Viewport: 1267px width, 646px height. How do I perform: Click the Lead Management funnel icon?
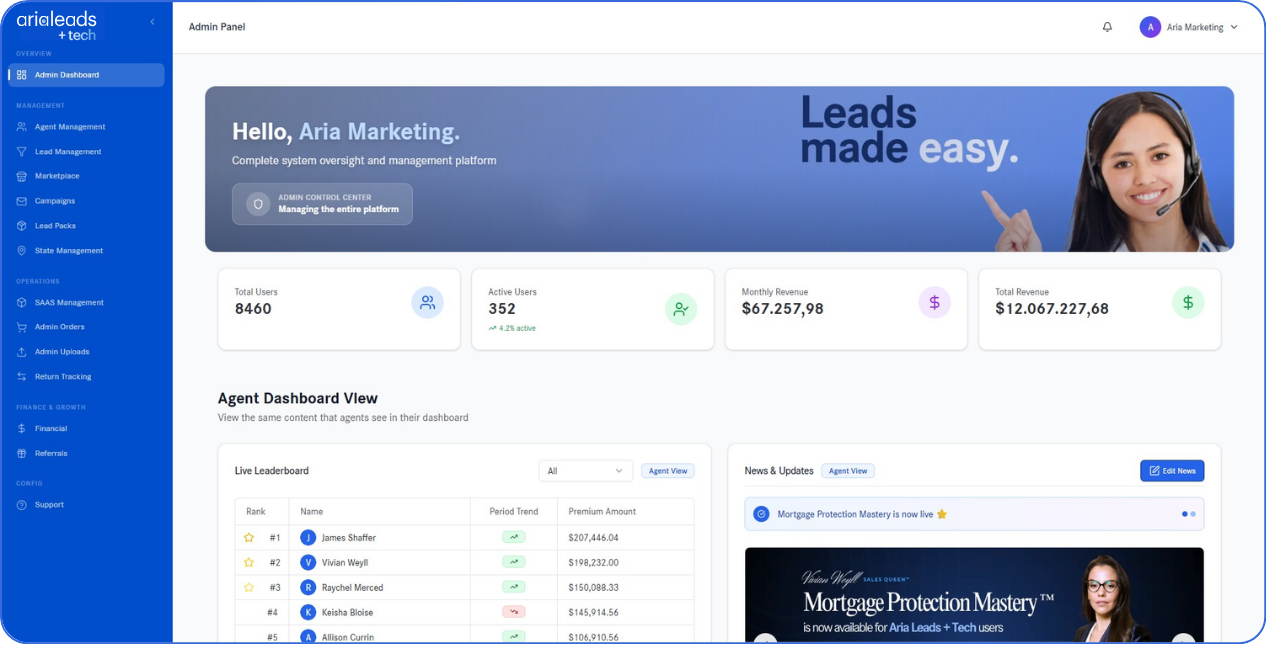22,152
